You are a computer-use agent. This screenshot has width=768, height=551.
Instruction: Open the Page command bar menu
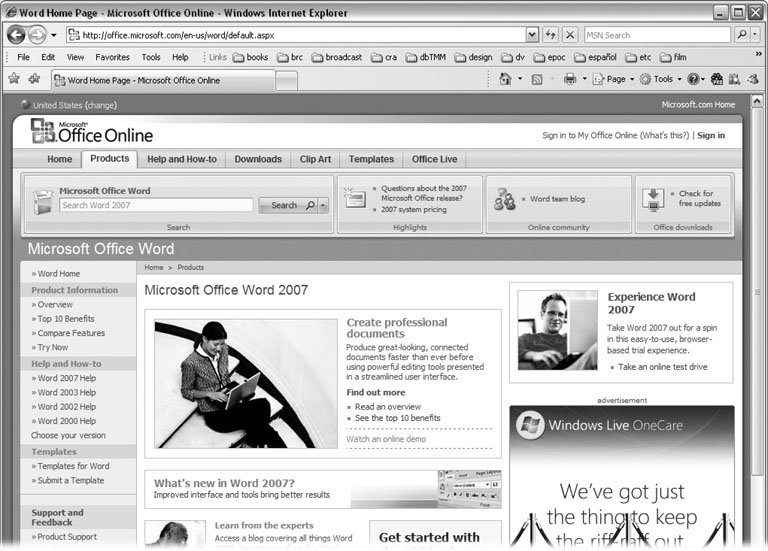(x=613, y=79)
